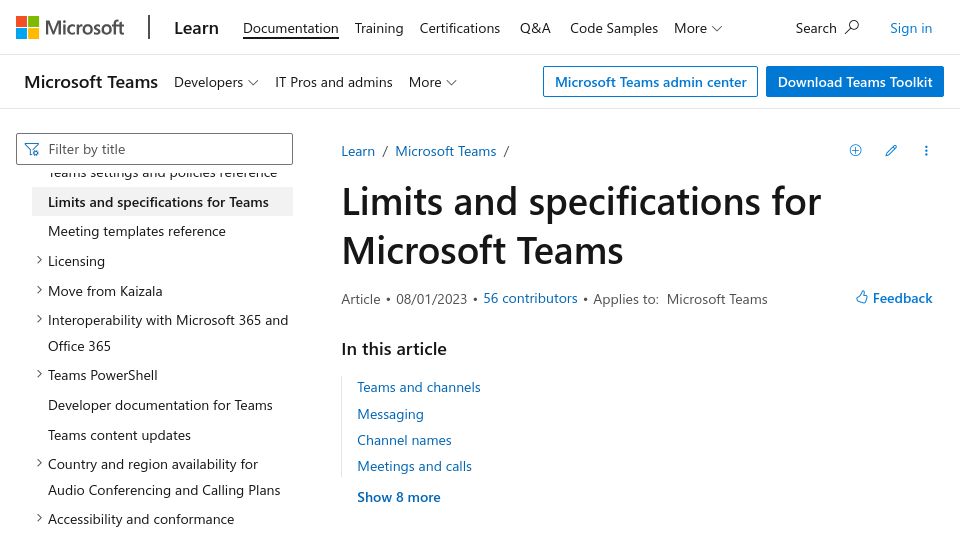The width and height of the screenshot is (960, 540).
Task: Expand the Move from Kaizala node
Action: point(39,290)
